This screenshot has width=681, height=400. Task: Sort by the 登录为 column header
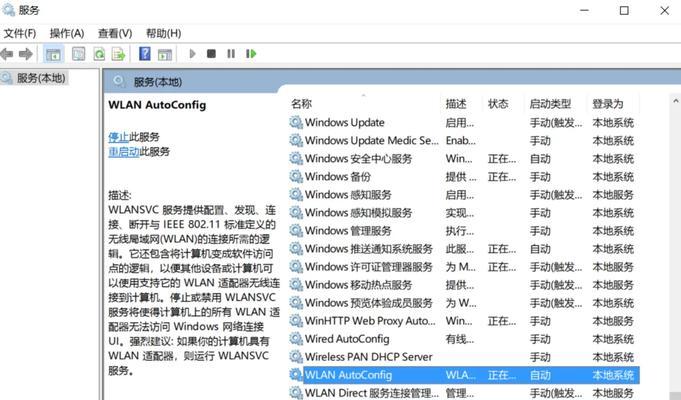pos(608,104)
